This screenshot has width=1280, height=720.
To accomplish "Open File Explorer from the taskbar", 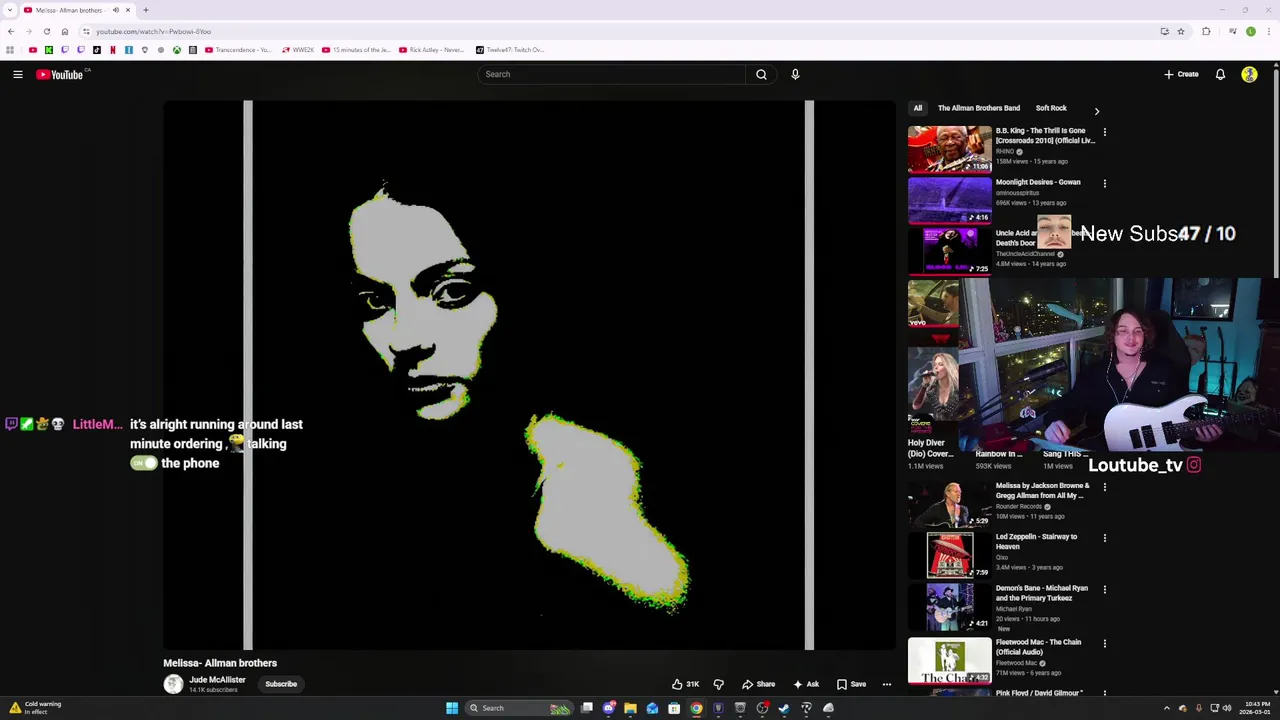I will (x=630, y=708).
